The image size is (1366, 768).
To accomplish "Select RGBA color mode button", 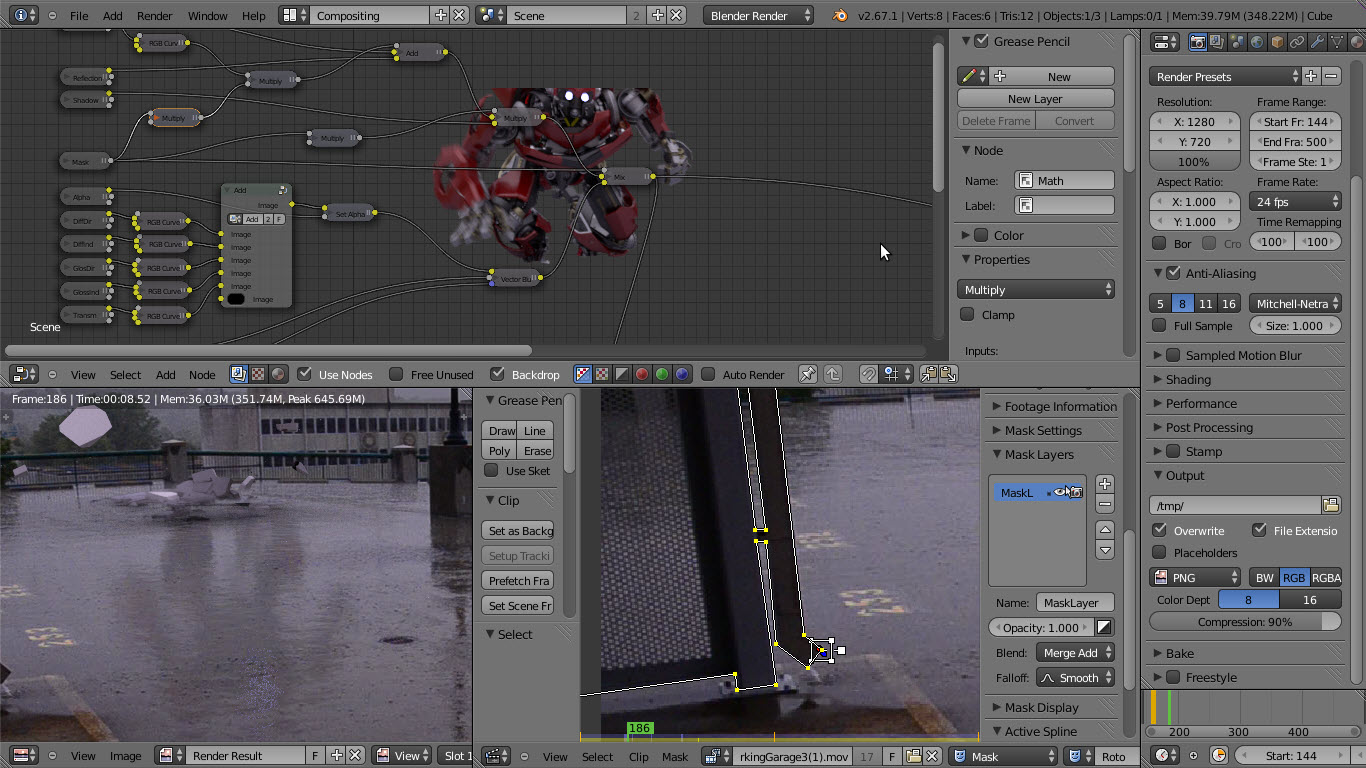I will (1326, 578).
